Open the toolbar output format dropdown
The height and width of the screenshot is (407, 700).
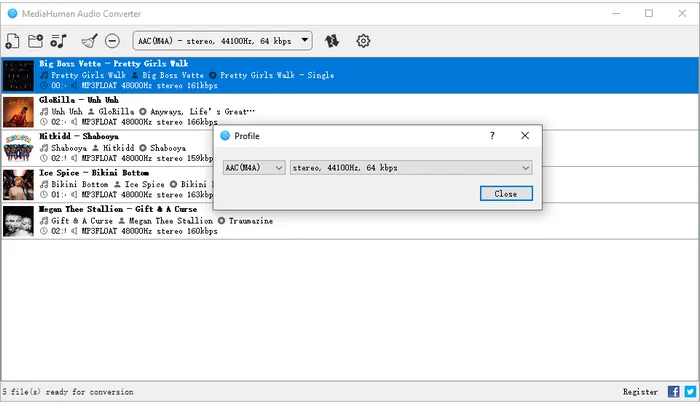tap(222, 41)
